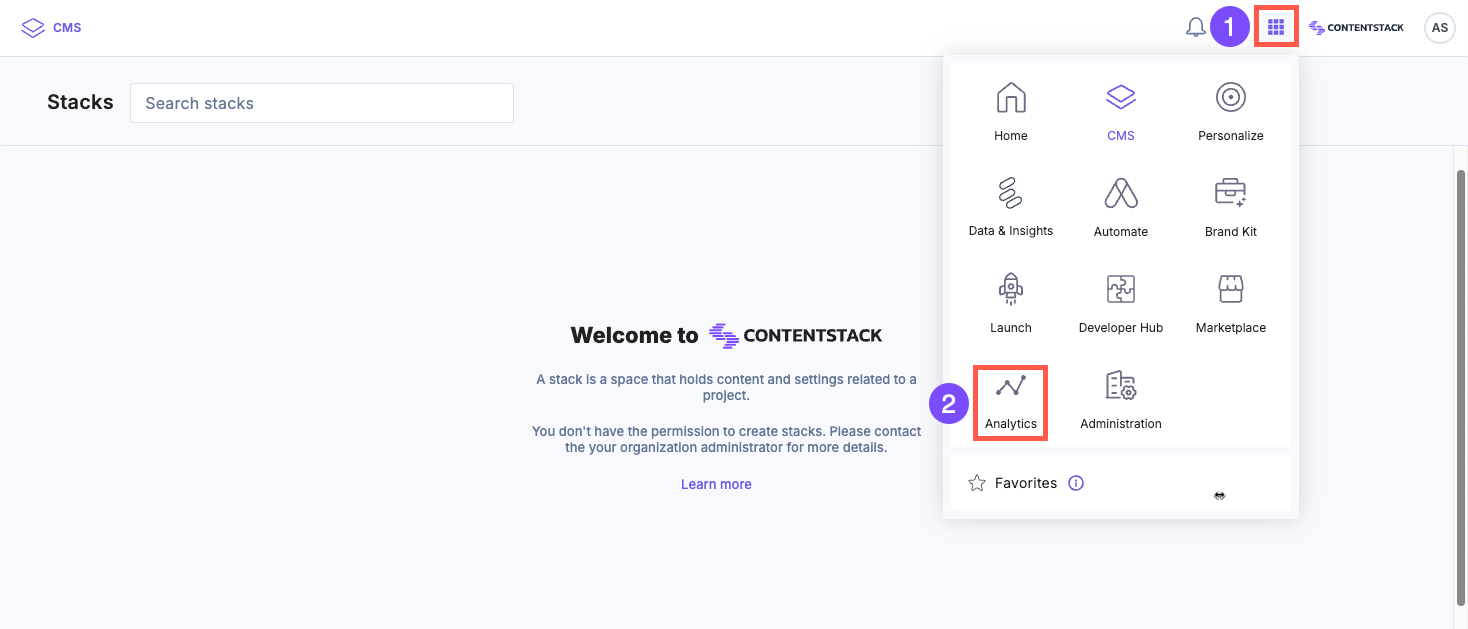1468x629 pixels.
Task: Open the notifications bell icon
Action: pos(1195,28)
